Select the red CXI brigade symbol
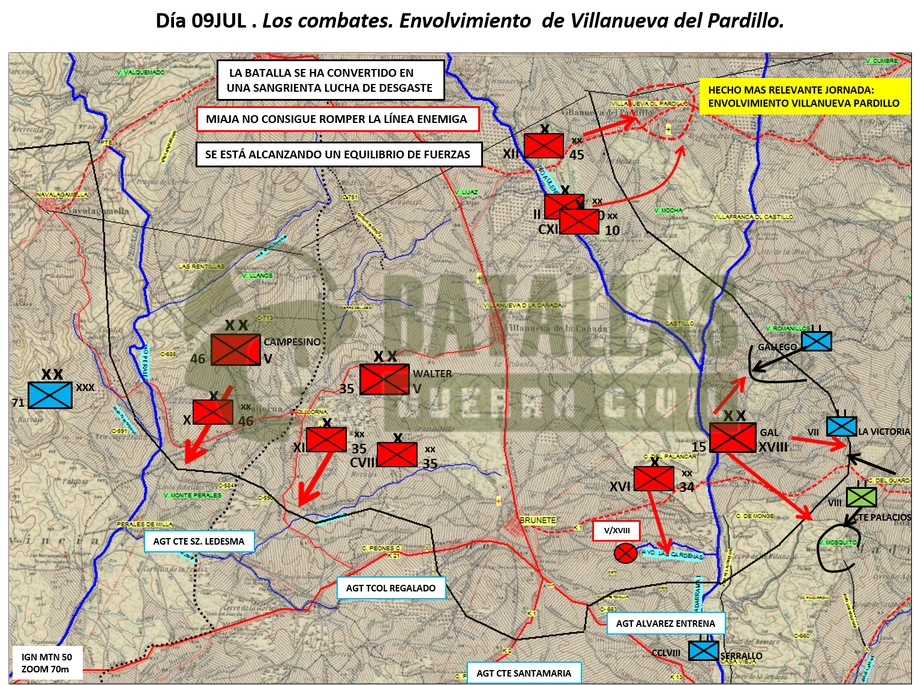The width and height of the screenshot is (921, 685). point(579,222)
